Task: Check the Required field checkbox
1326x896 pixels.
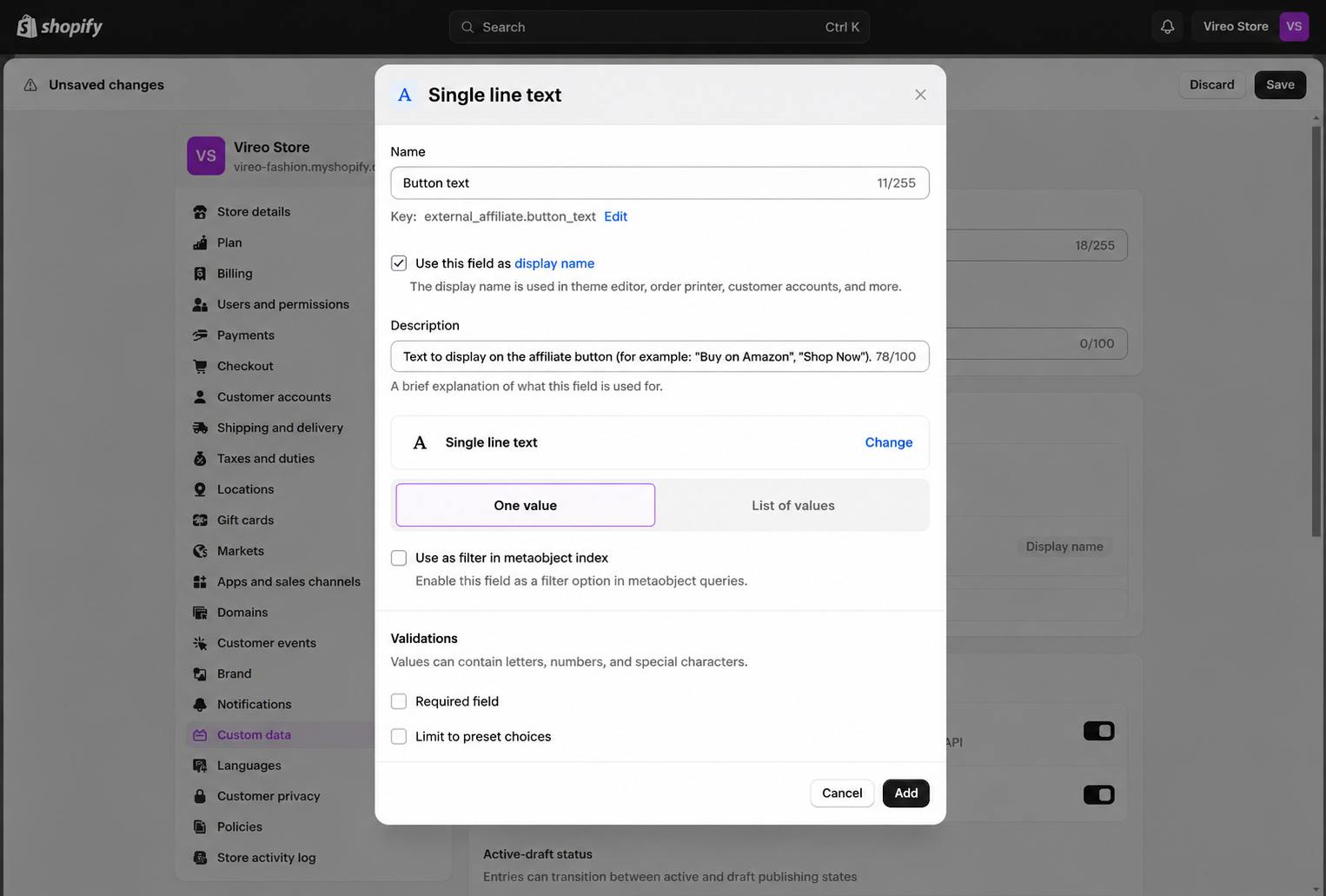Action: (399, 701)
